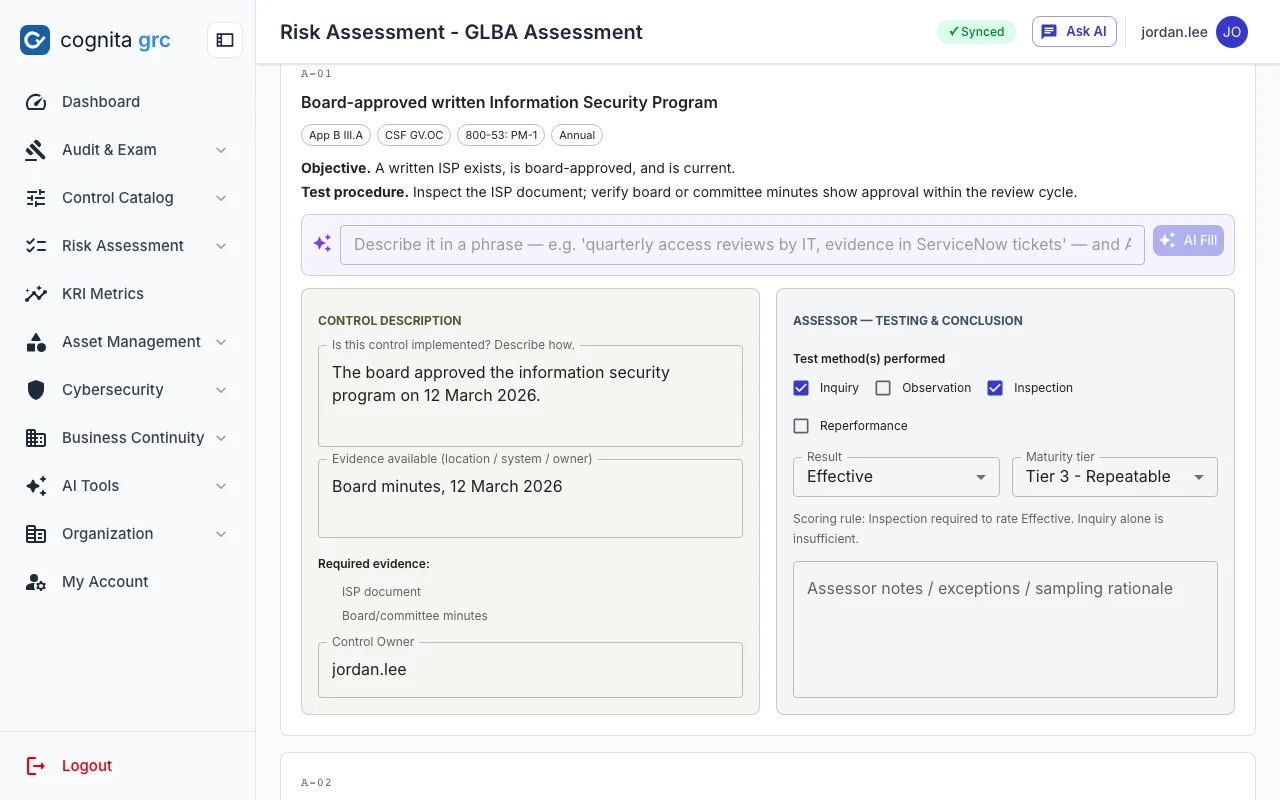
Task: Click the Risk Assessment checklist icon
Action: 36,246
